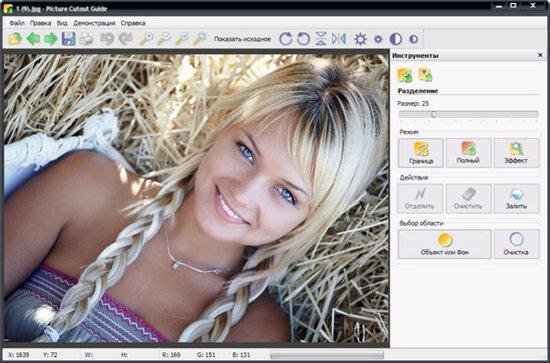Click the second magnifier zoom icon
Viewport: 550px width, 363px height.
(x=164, y=39)
